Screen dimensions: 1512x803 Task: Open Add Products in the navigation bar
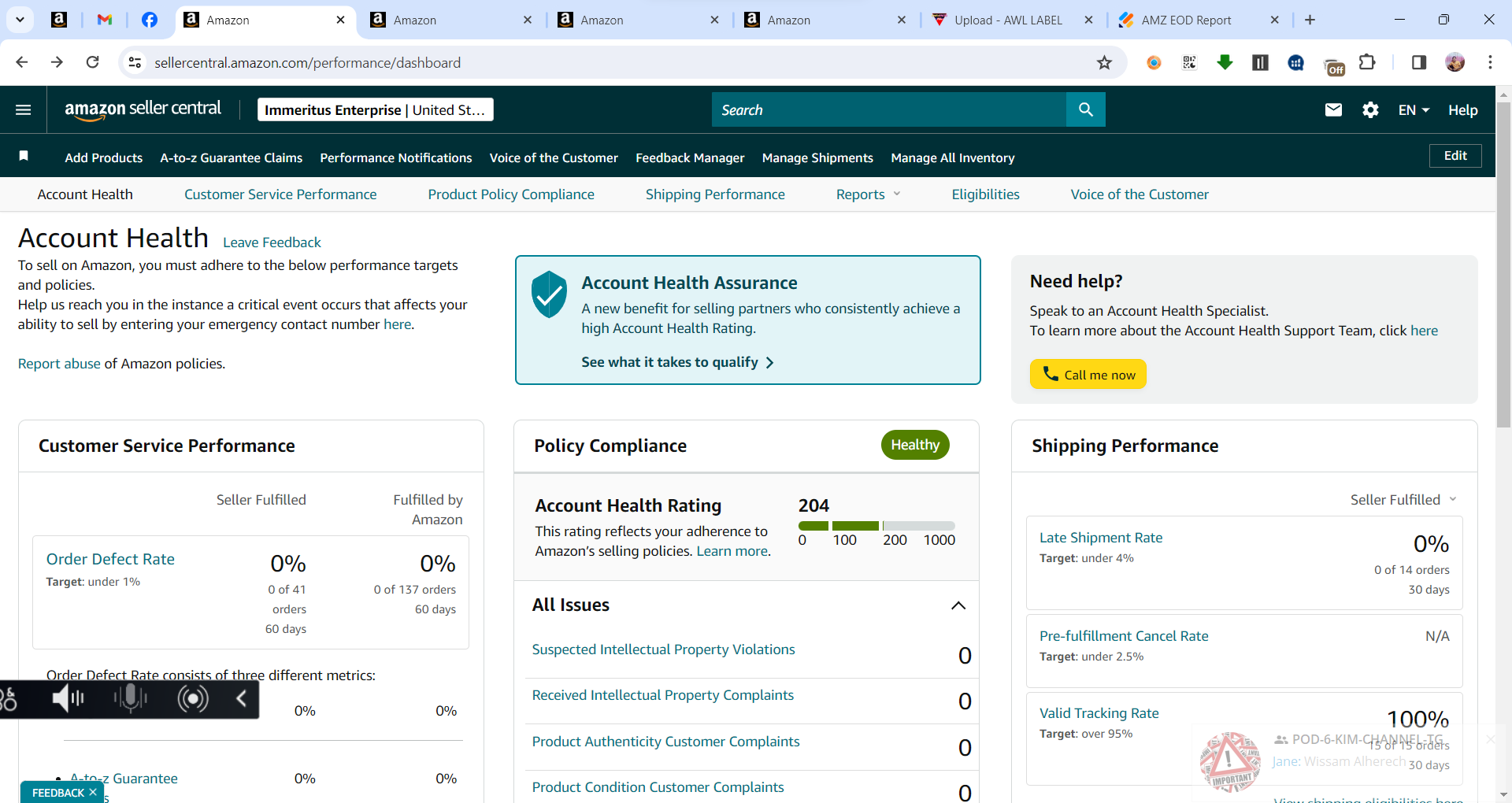pyautogui.click(x=104, y=157)
